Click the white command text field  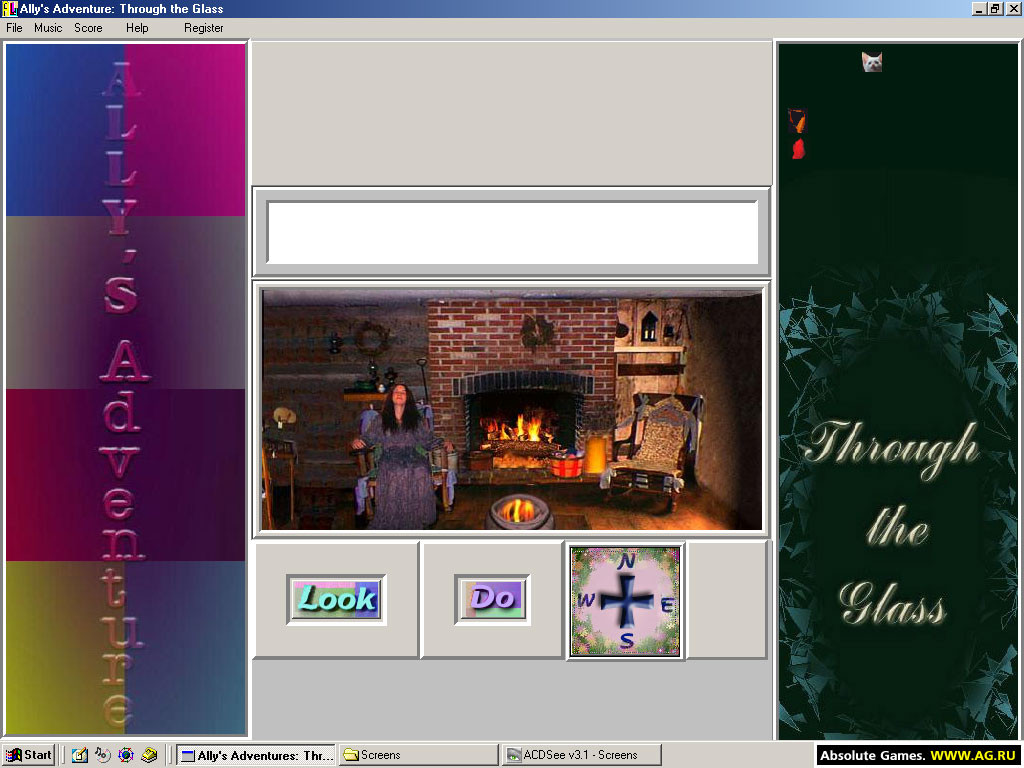click(x=512, y=232)
